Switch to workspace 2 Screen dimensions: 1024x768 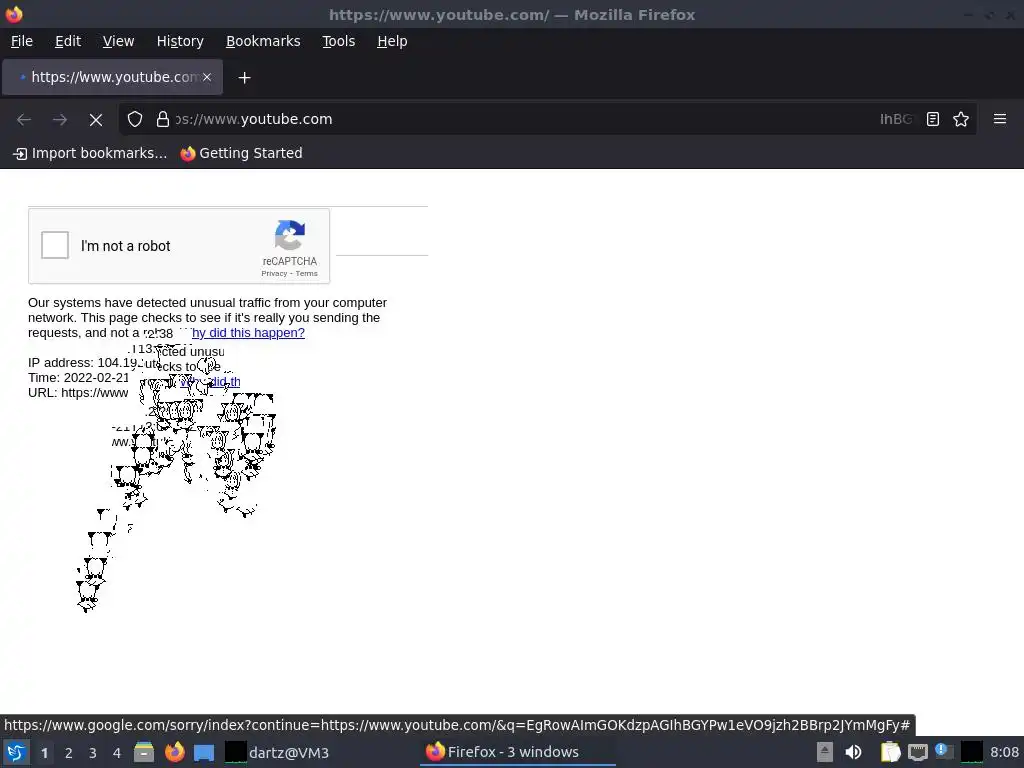pyautogui.click(x=69, y=753)
